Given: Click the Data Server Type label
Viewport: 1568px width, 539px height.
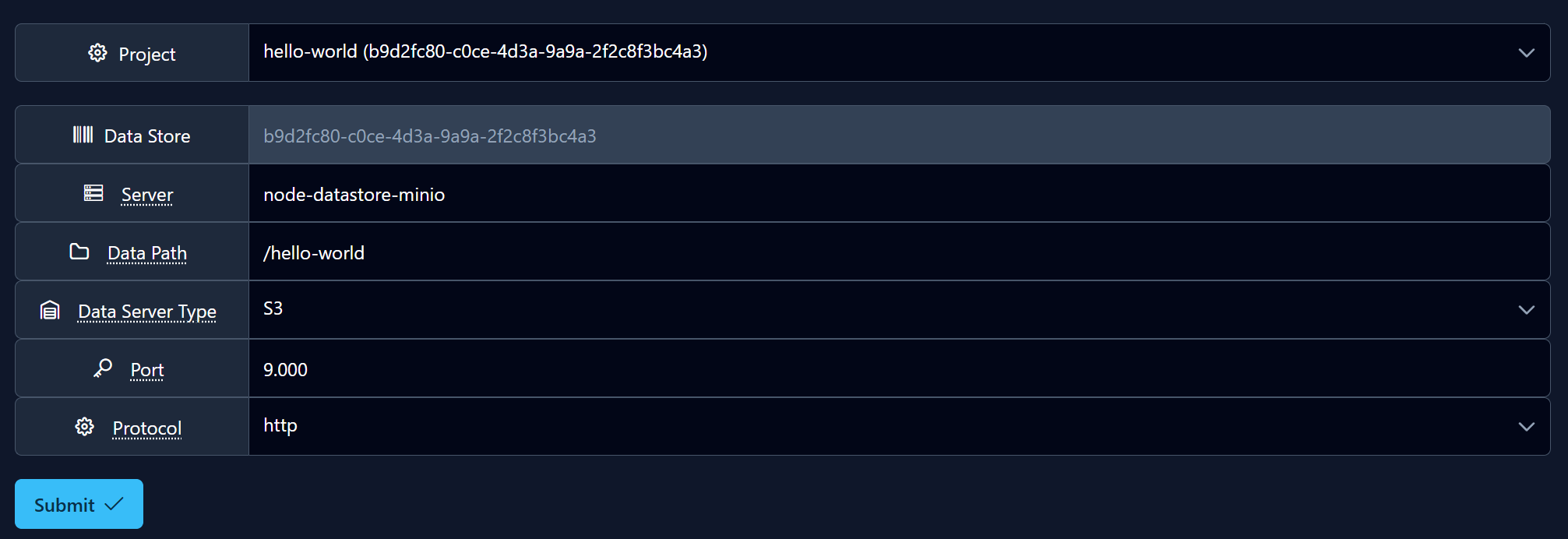Looking at the screenshot, I should click(x=147, y=312).
